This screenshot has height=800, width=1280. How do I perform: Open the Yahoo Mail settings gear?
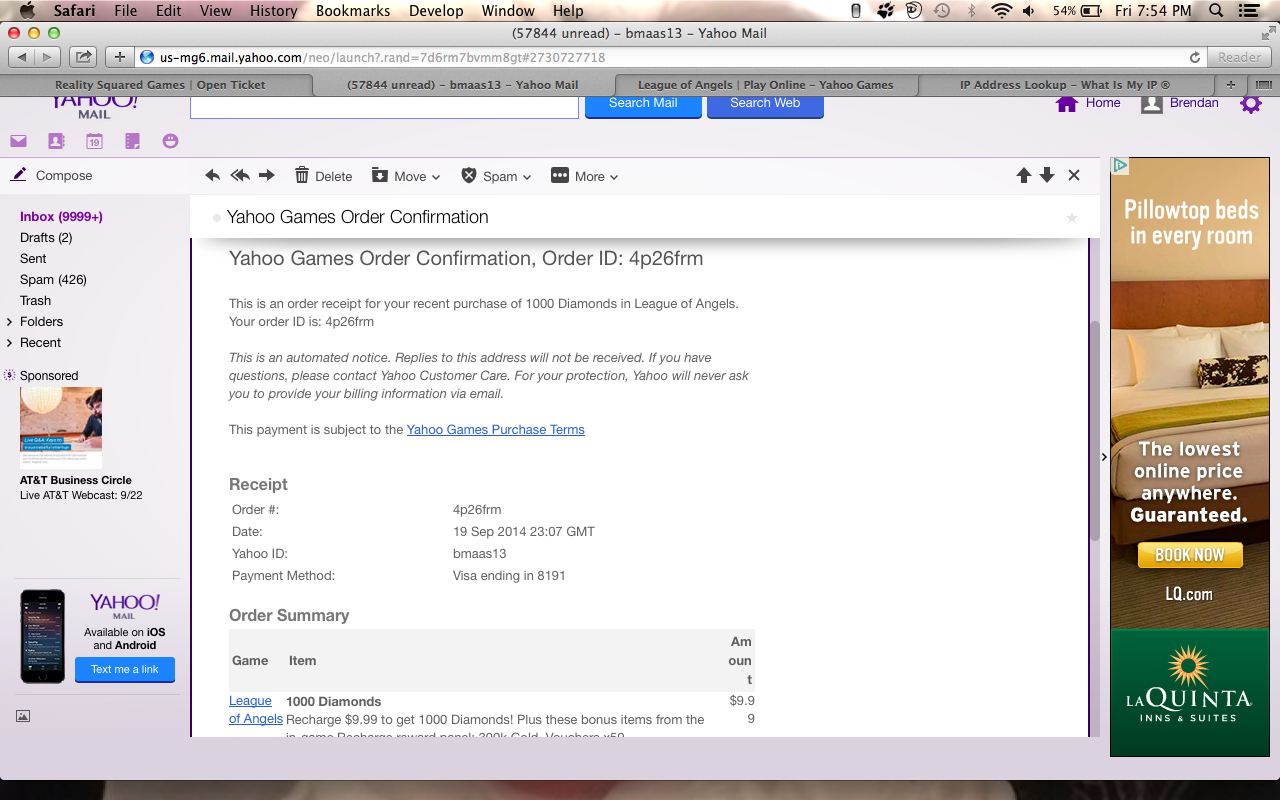1251,104
